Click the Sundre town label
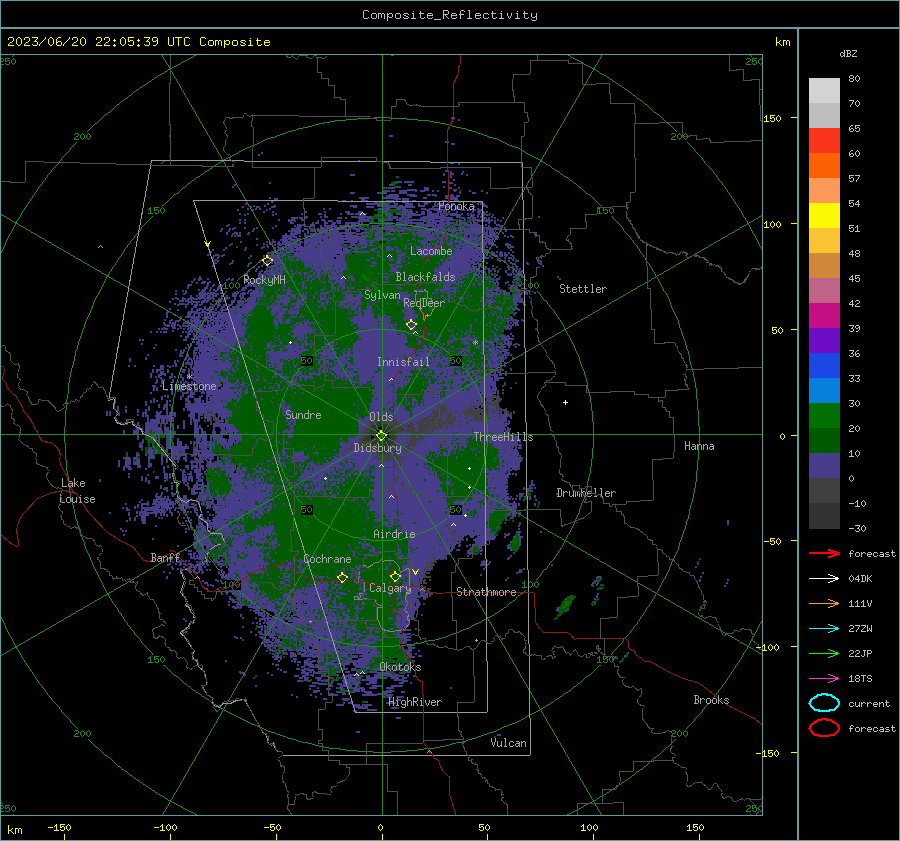The width and height of the screenshot is (900, 841). (303, 414)
